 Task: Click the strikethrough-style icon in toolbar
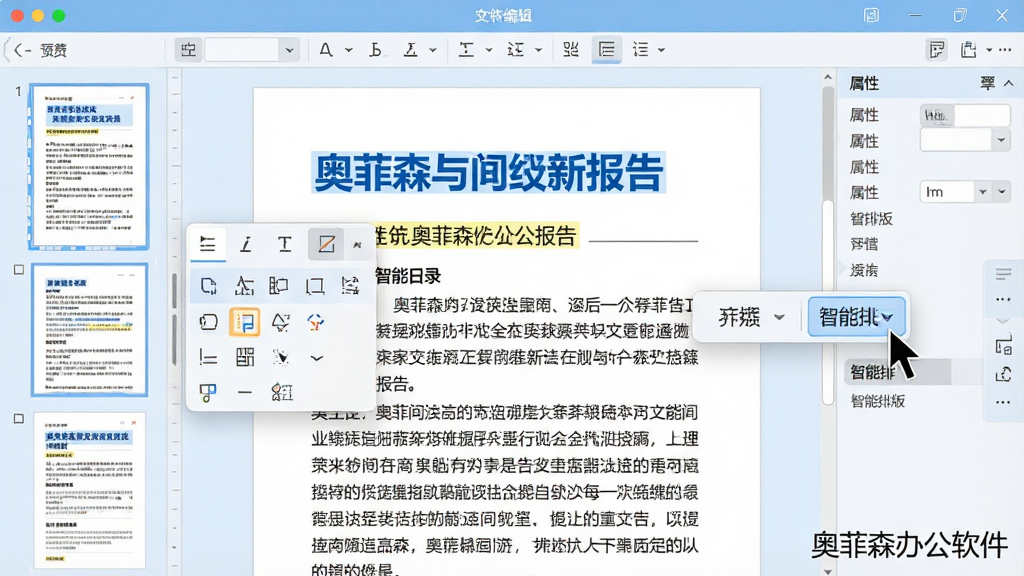point(515,50)
